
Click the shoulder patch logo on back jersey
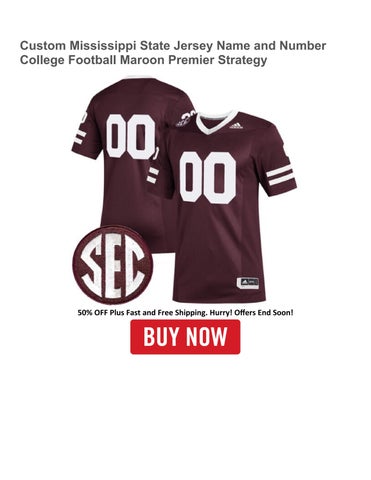[185, 119]
